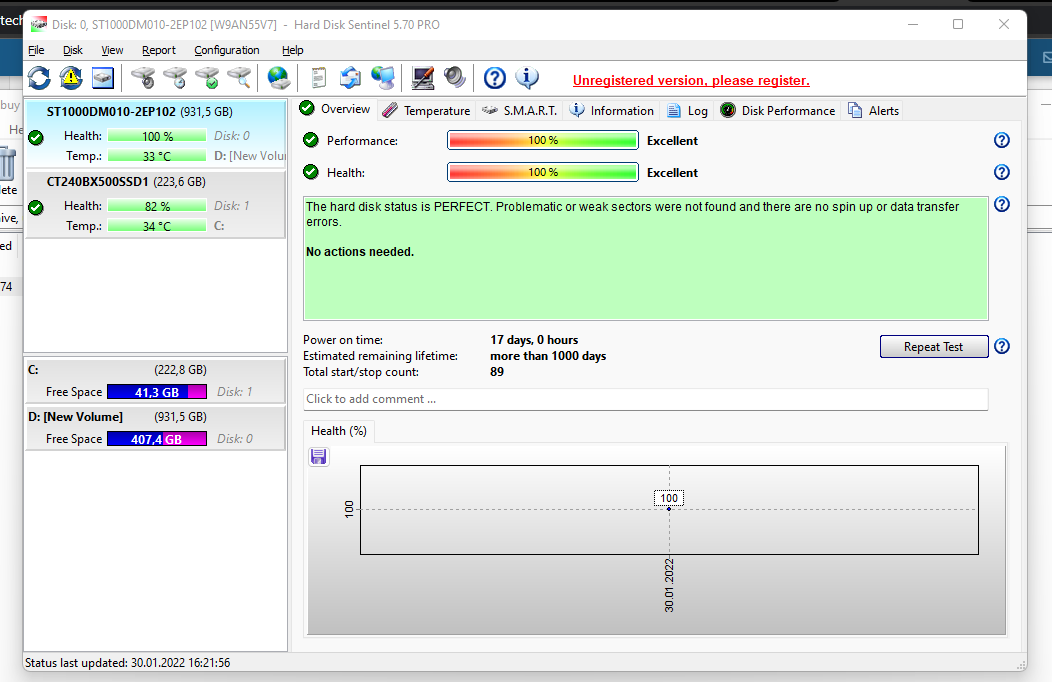
Task: Click the help icon next to Repeat Test
Action: click(x=1002, y=347)
